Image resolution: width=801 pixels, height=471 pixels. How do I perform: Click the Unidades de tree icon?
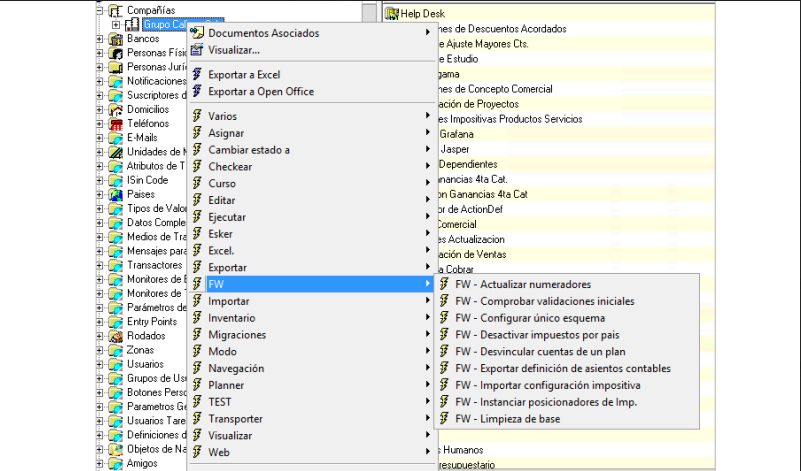116,152
